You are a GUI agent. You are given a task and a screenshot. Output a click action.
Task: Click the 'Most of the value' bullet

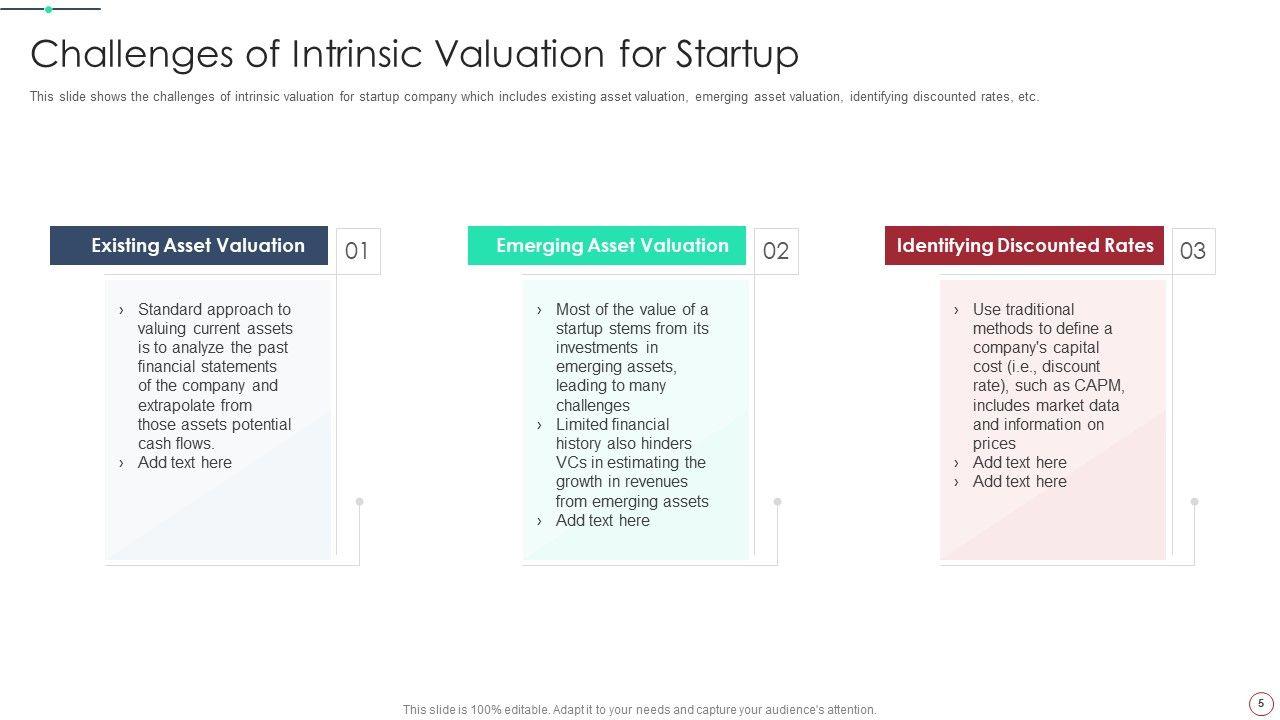pyautogui.click(x=632, y=357)
